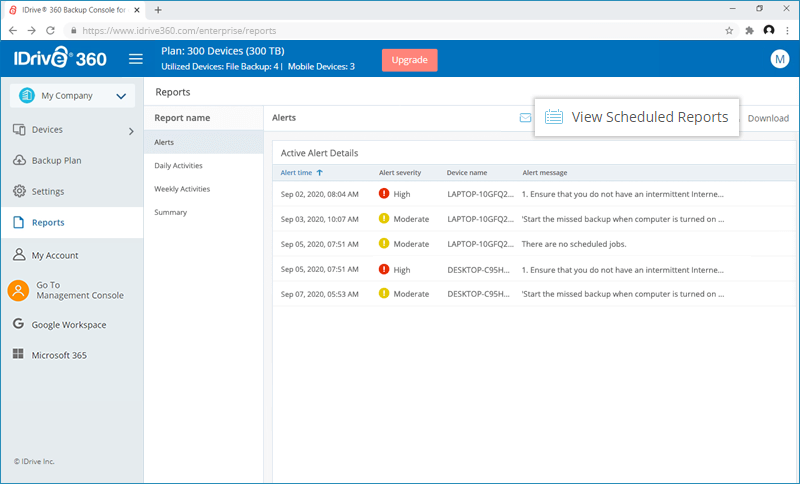Click the Devices monitor icon
The image size is (800, 484).
click(19, 130)
